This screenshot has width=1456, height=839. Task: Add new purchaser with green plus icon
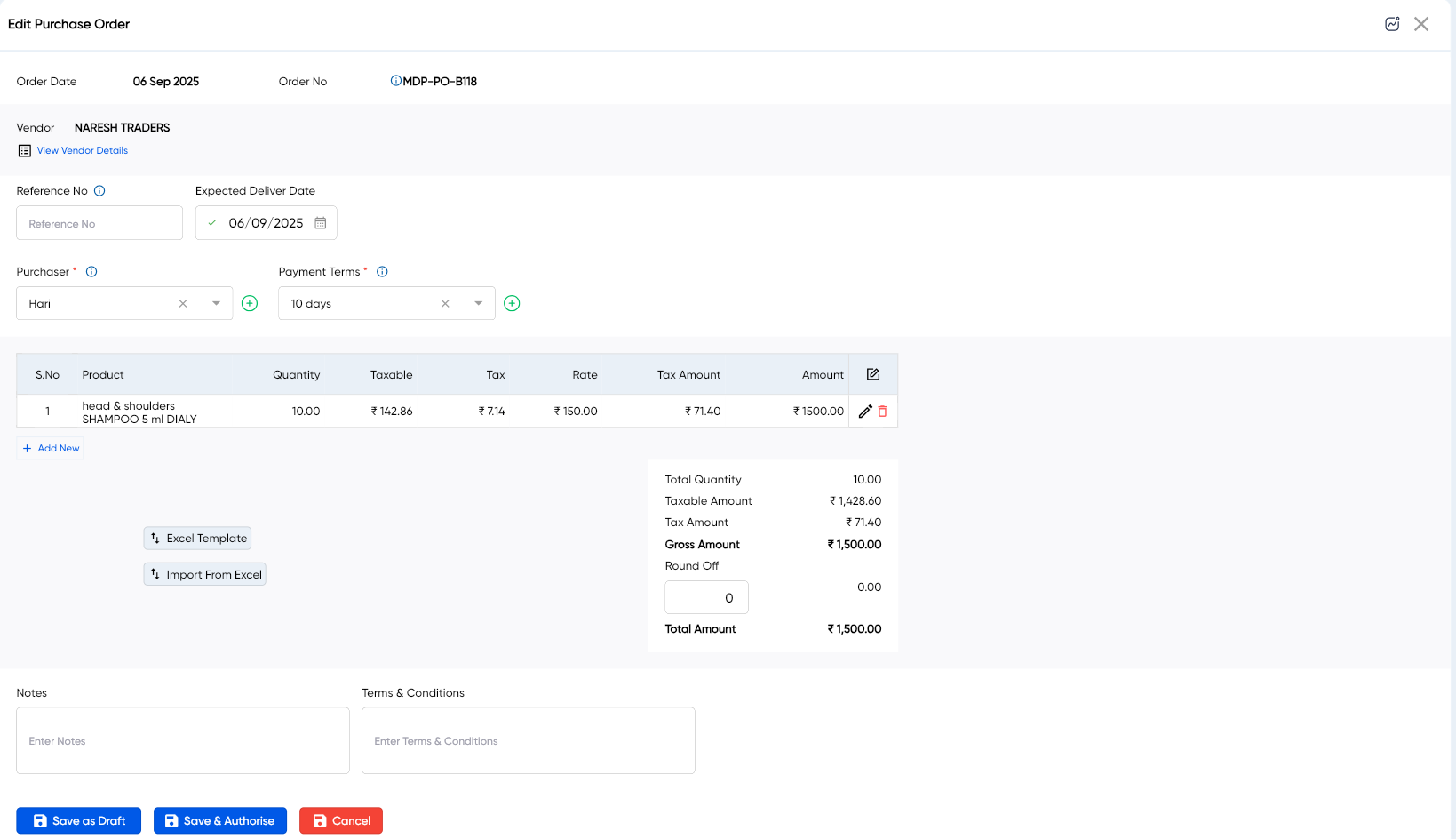pos(250,303)
